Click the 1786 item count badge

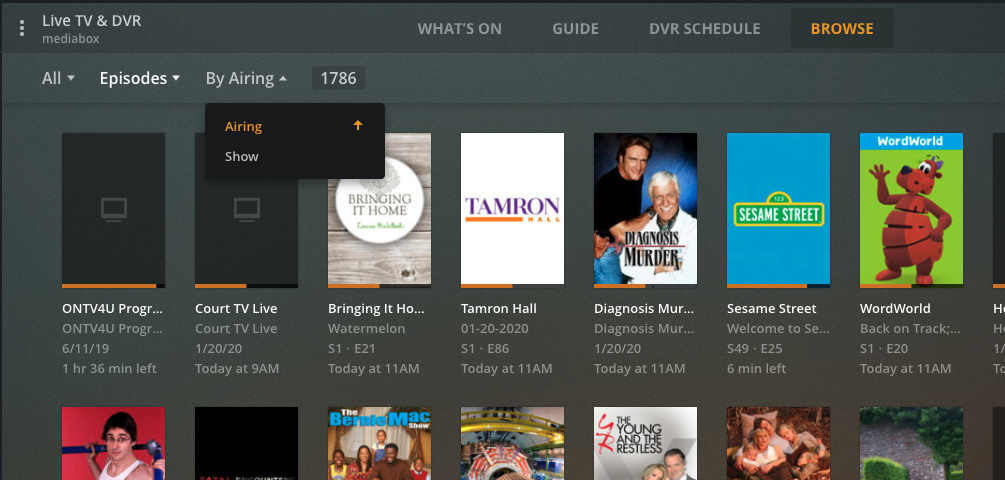[x=338, y=78]
